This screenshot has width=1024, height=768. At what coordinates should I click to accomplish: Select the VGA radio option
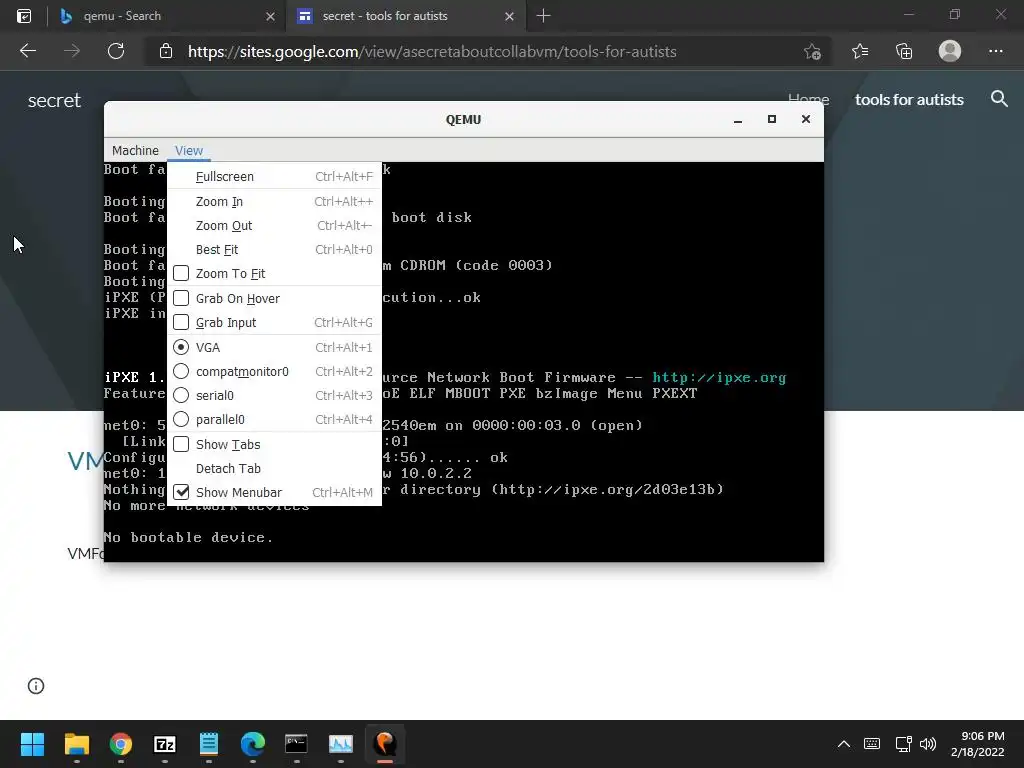click(x=181, y=347)
